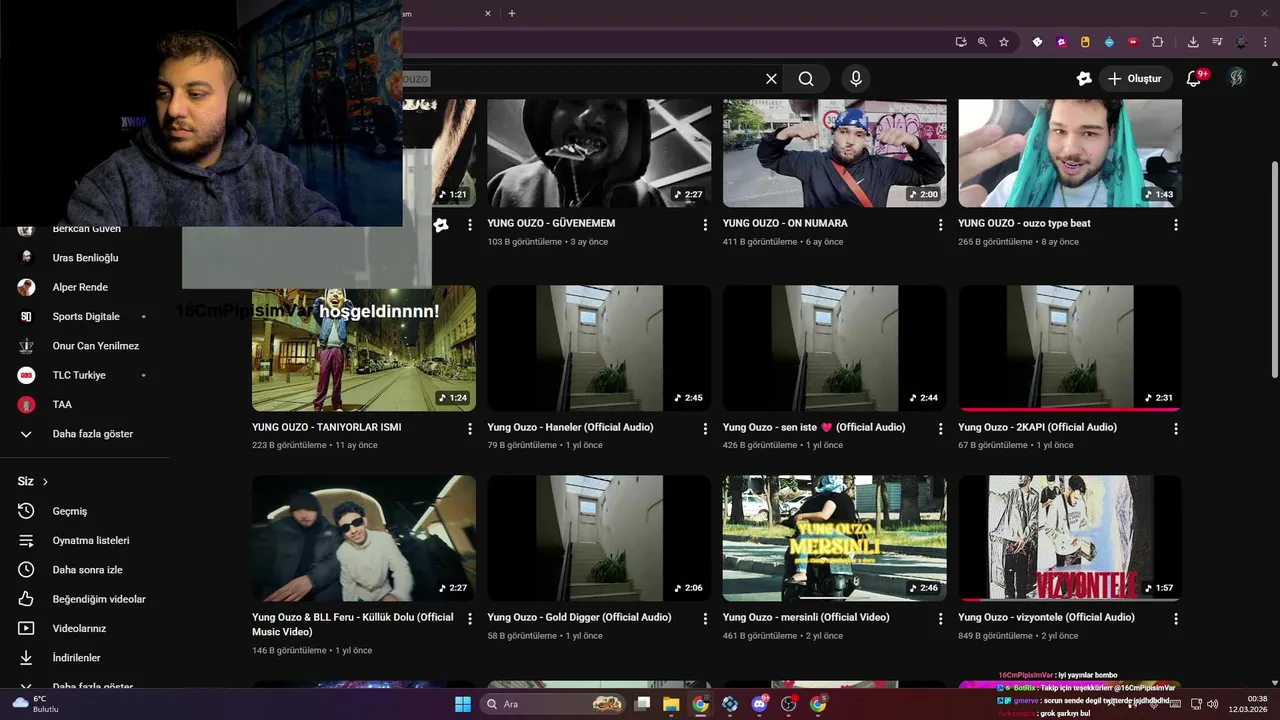This screenshot has height=720, width=1280.
Task: Click the sparkle icon beside Oluştur
Action: pyautogui.click(x=1084, y=79)
